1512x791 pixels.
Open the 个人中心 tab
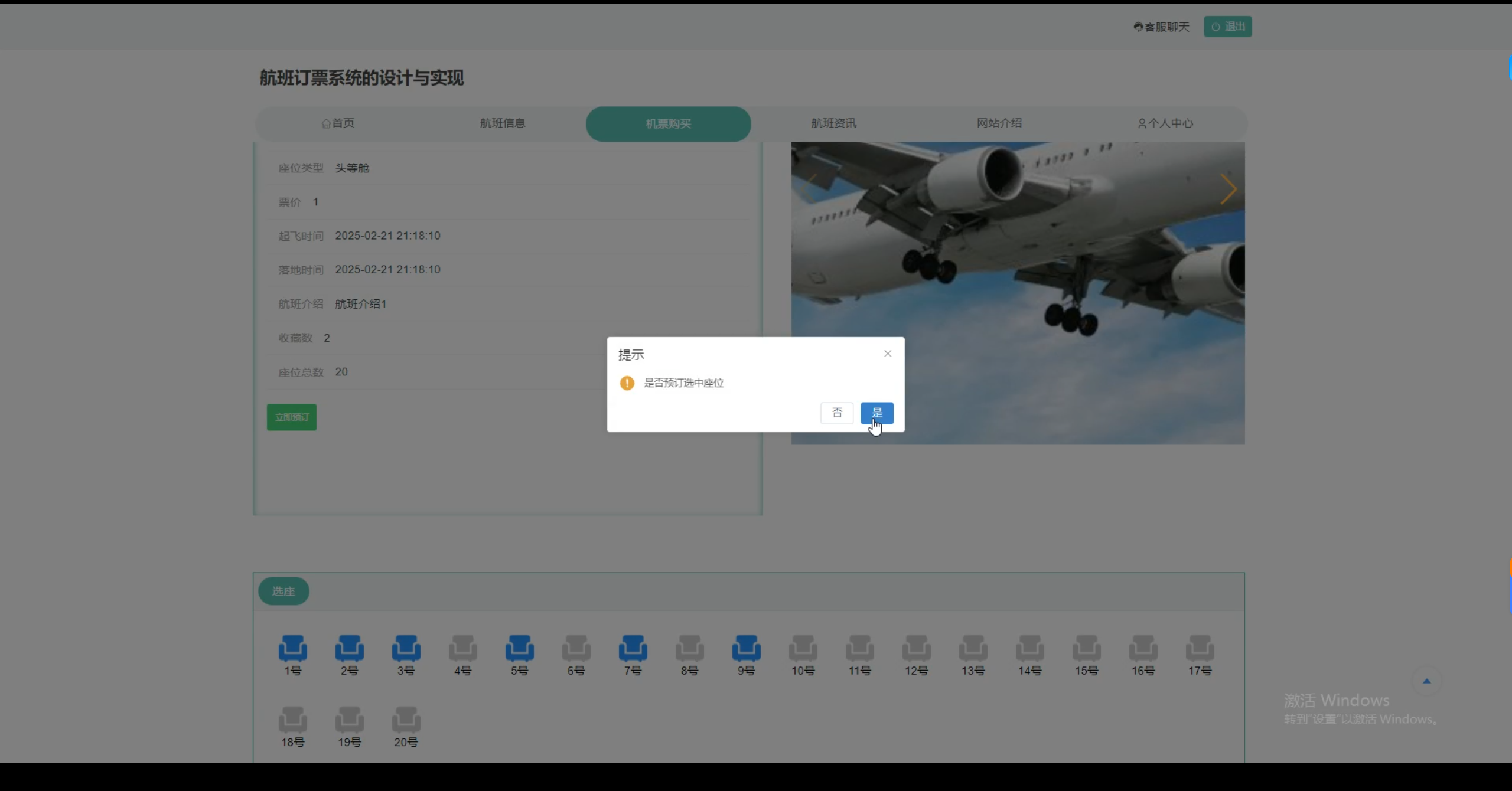pyautogui.click(x=1165, y=123)
